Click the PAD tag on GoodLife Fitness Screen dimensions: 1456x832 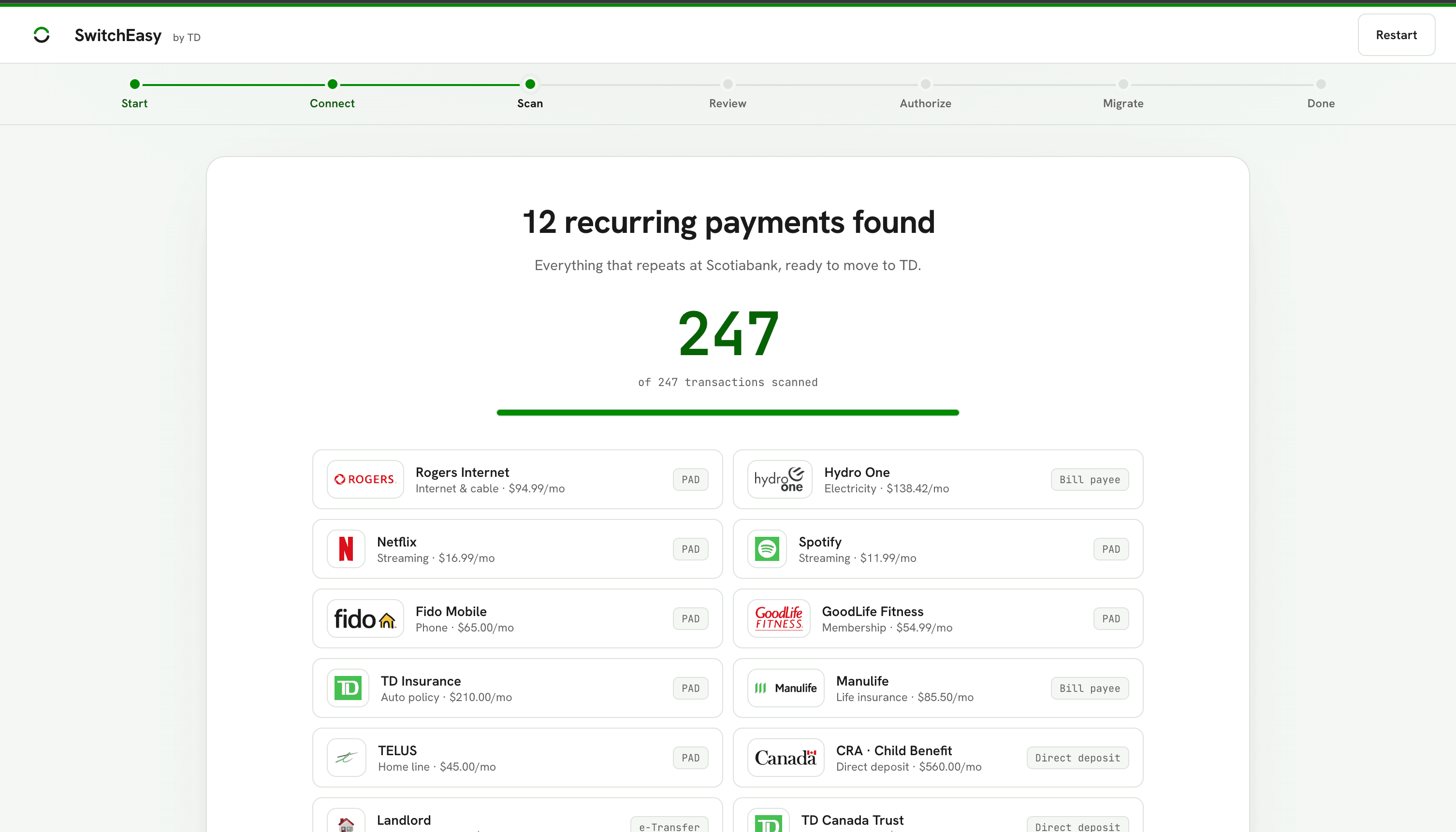pos(1111,619)
